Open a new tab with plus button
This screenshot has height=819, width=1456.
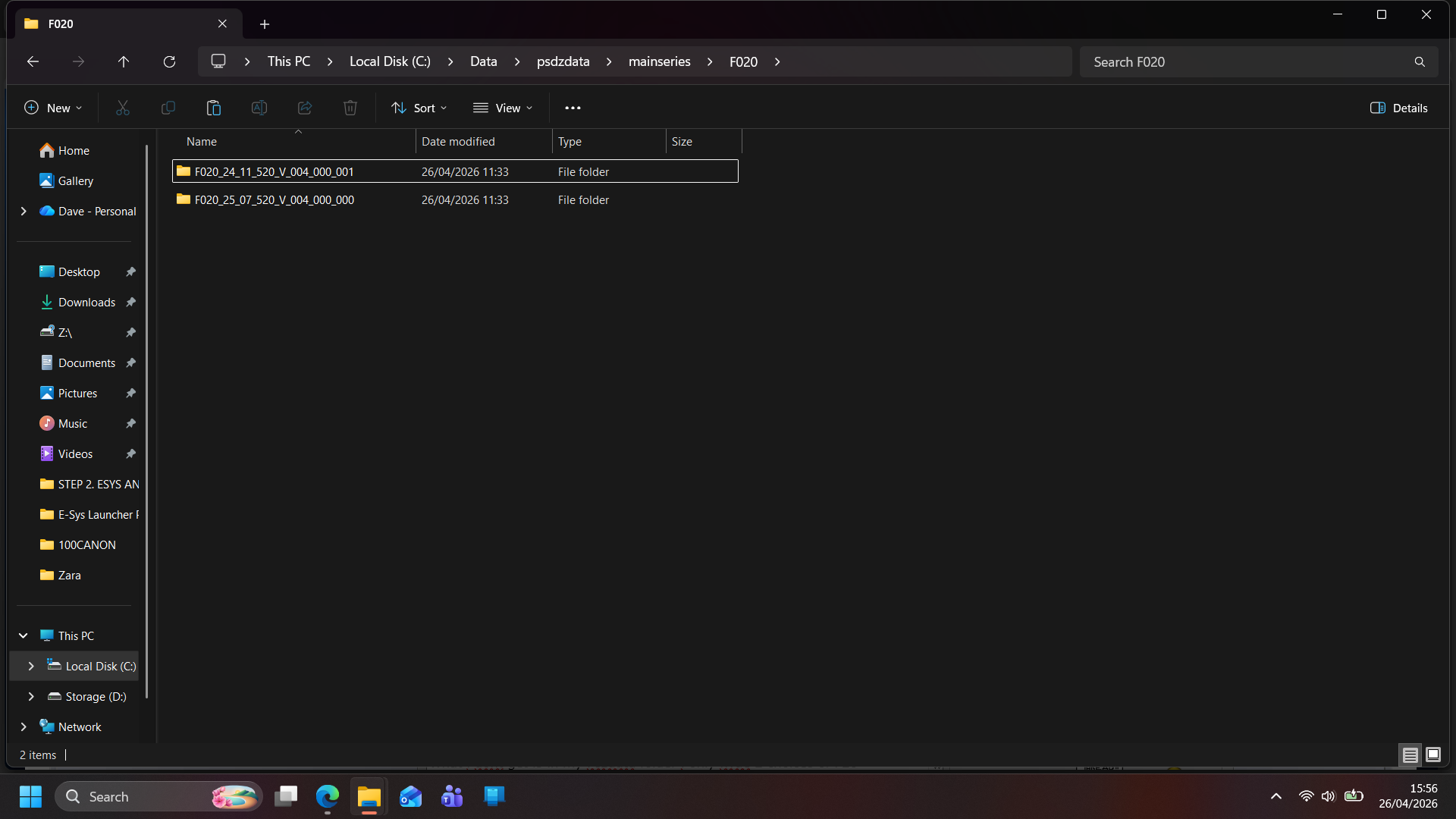tap(264, 24)
